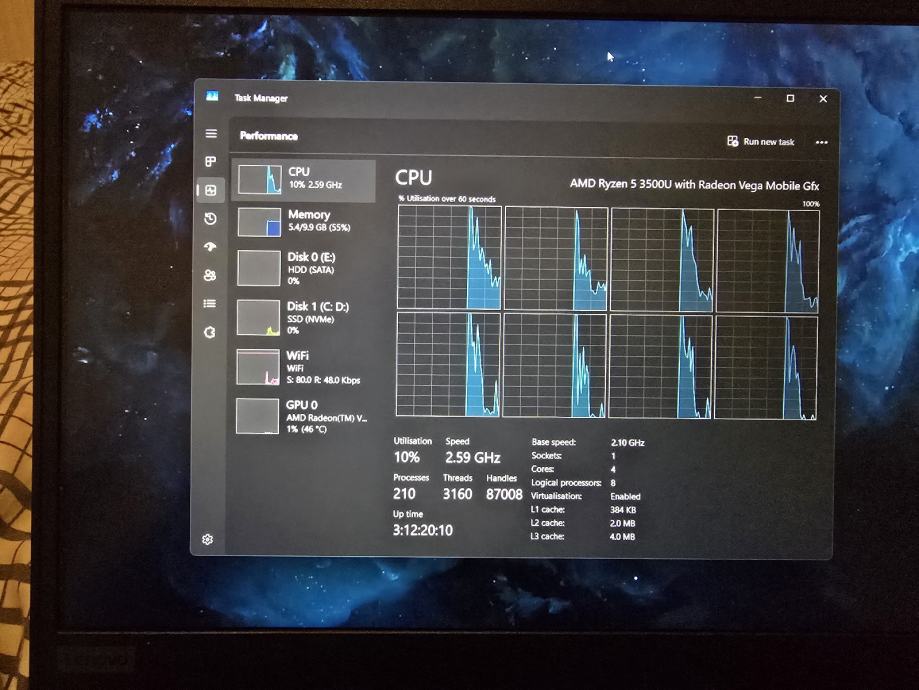This screenshot has height=690, width=919.
Task: Click the L3 cache 4.0 MB value
Action: click(622, 536)
